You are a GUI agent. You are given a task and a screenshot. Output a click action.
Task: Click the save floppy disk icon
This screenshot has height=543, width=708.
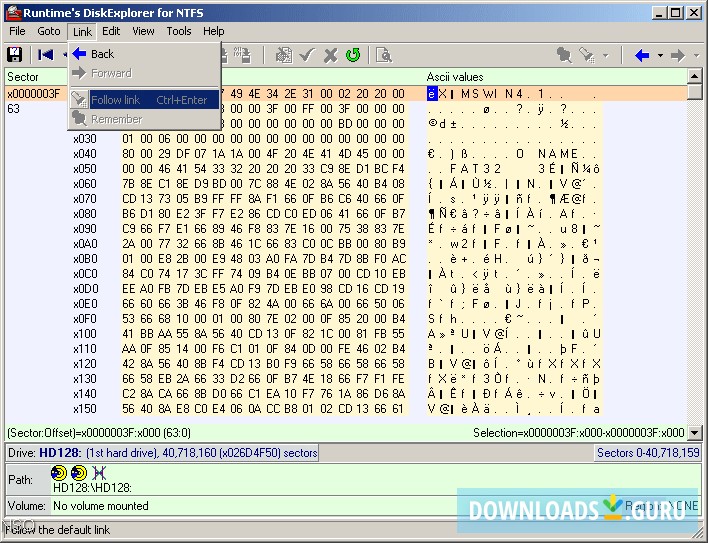15,55
